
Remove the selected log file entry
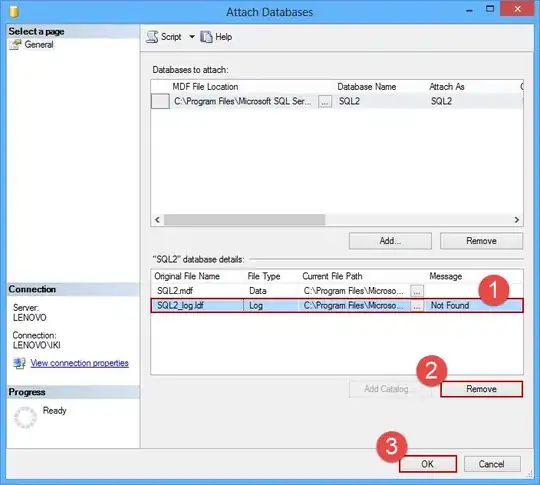click(x=481, y=389)
